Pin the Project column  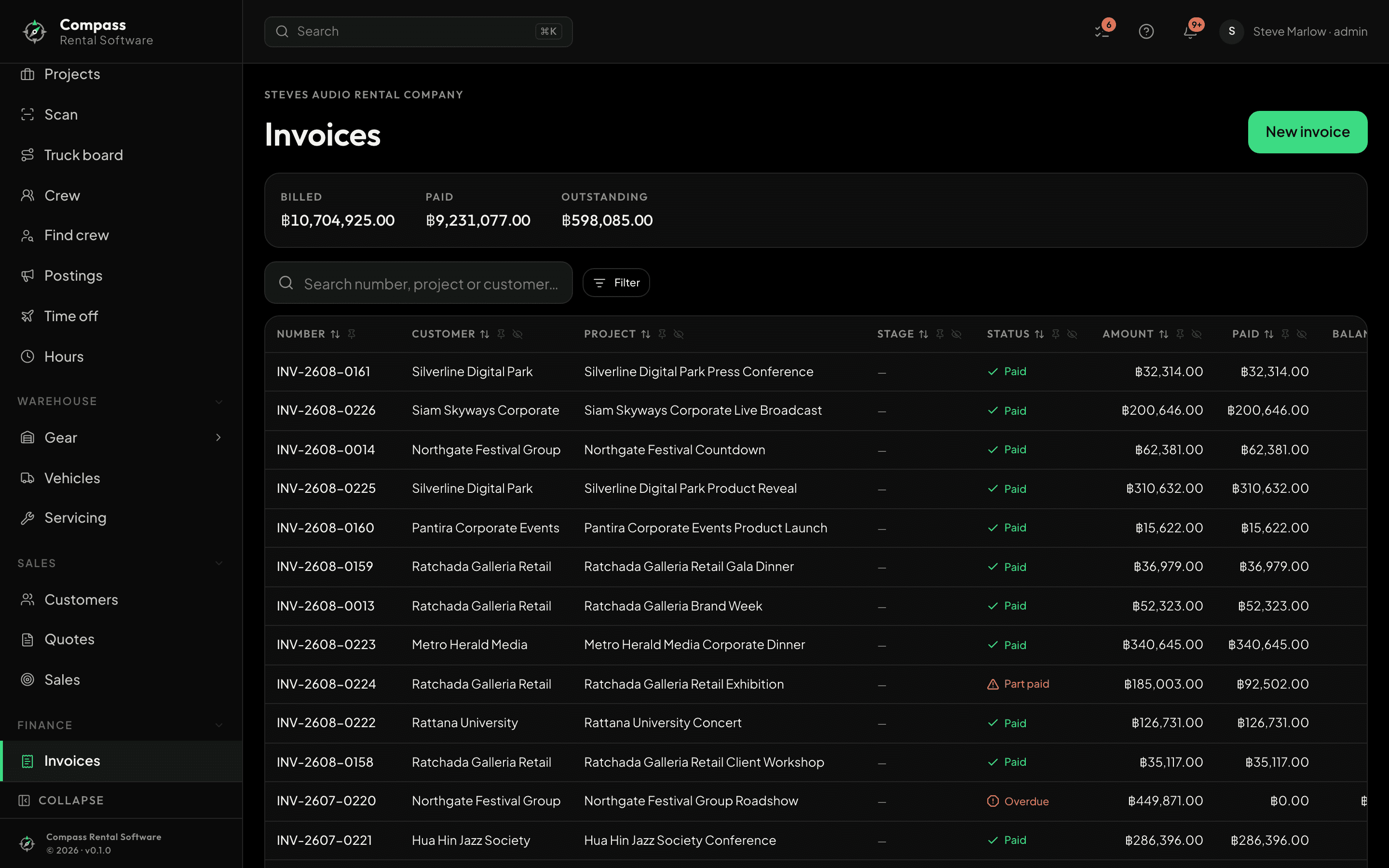[x=662, y=334]
